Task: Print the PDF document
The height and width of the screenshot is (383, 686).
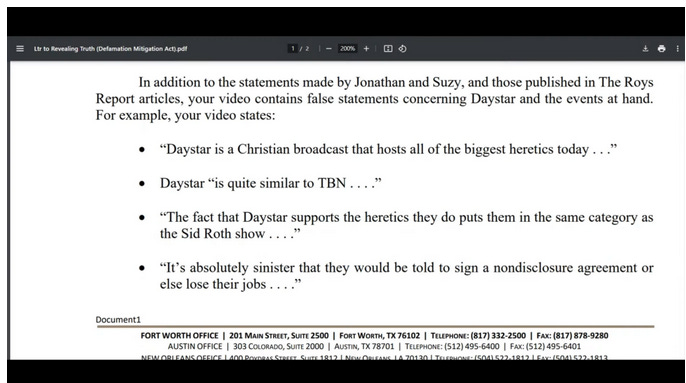Action: [x=662, y=49]
